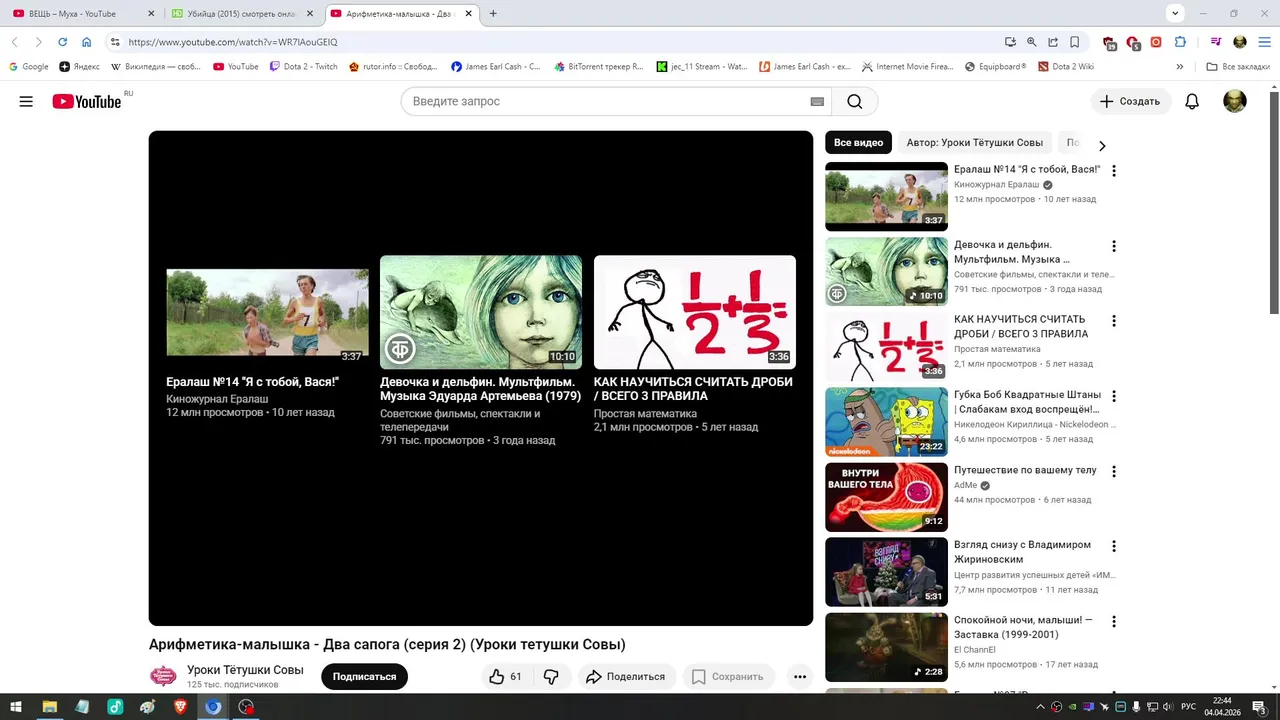
Task: Subscribe with the Подписаться button
Action: click(364, 677)
